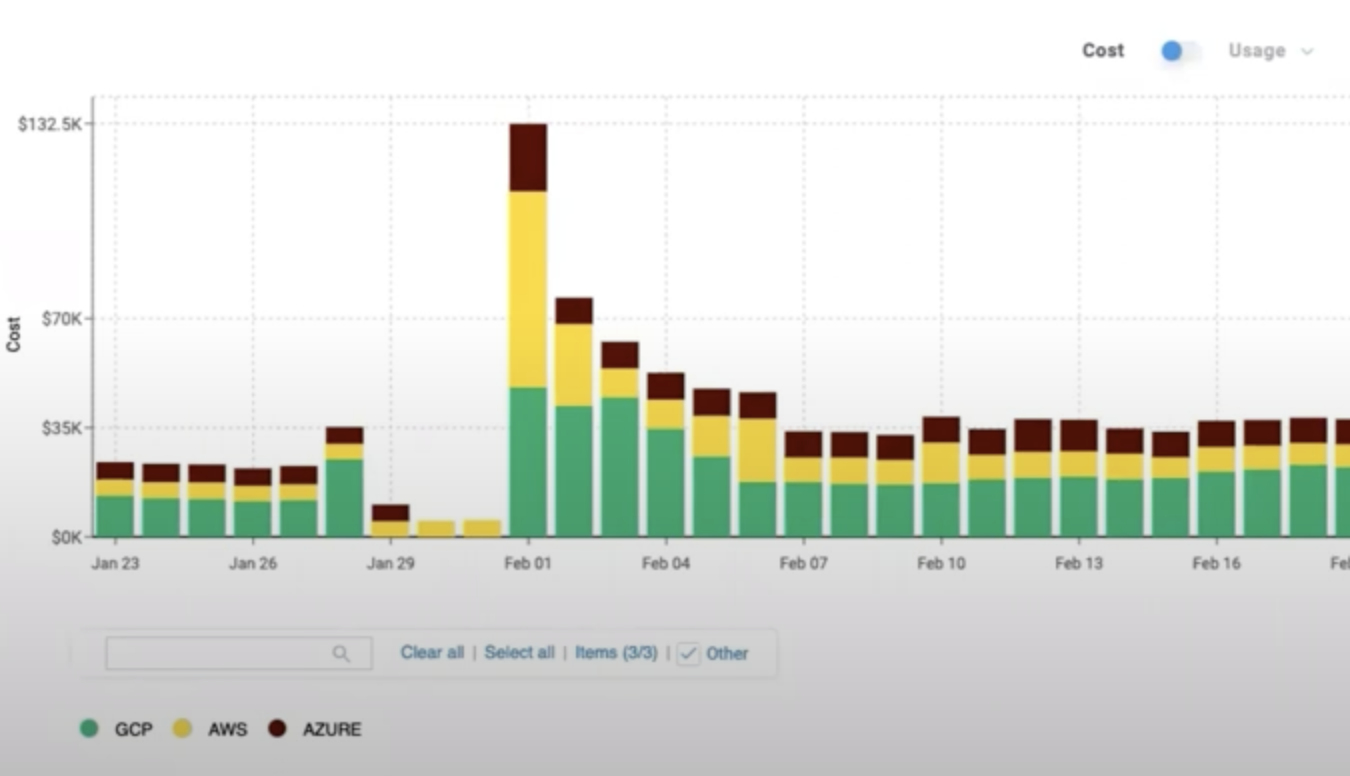Click the $132.5K y-axis label
Screen dimensions: 1350x776
[50, 124]
